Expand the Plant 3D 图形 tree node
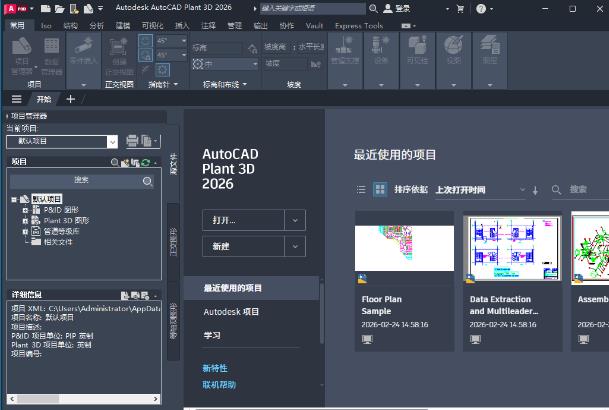The image size is (609, 410). click(25, 221)
